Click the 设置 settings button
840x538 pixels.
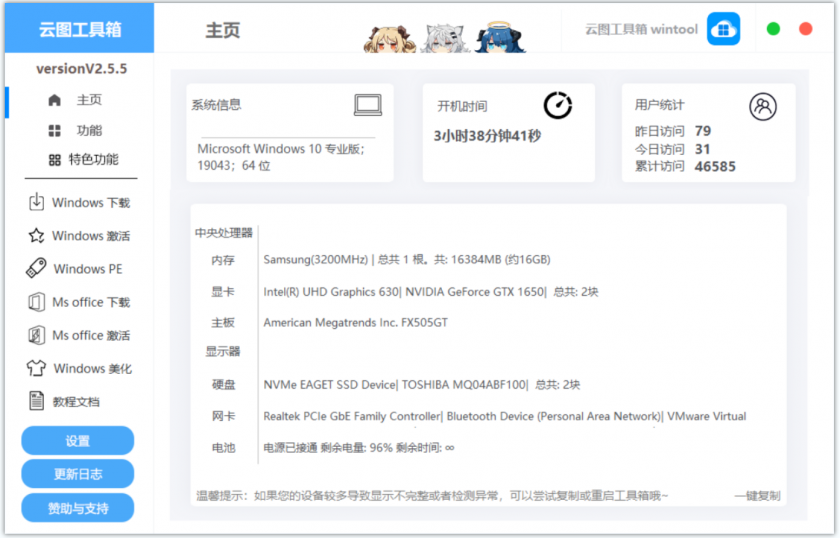(78, 440)
